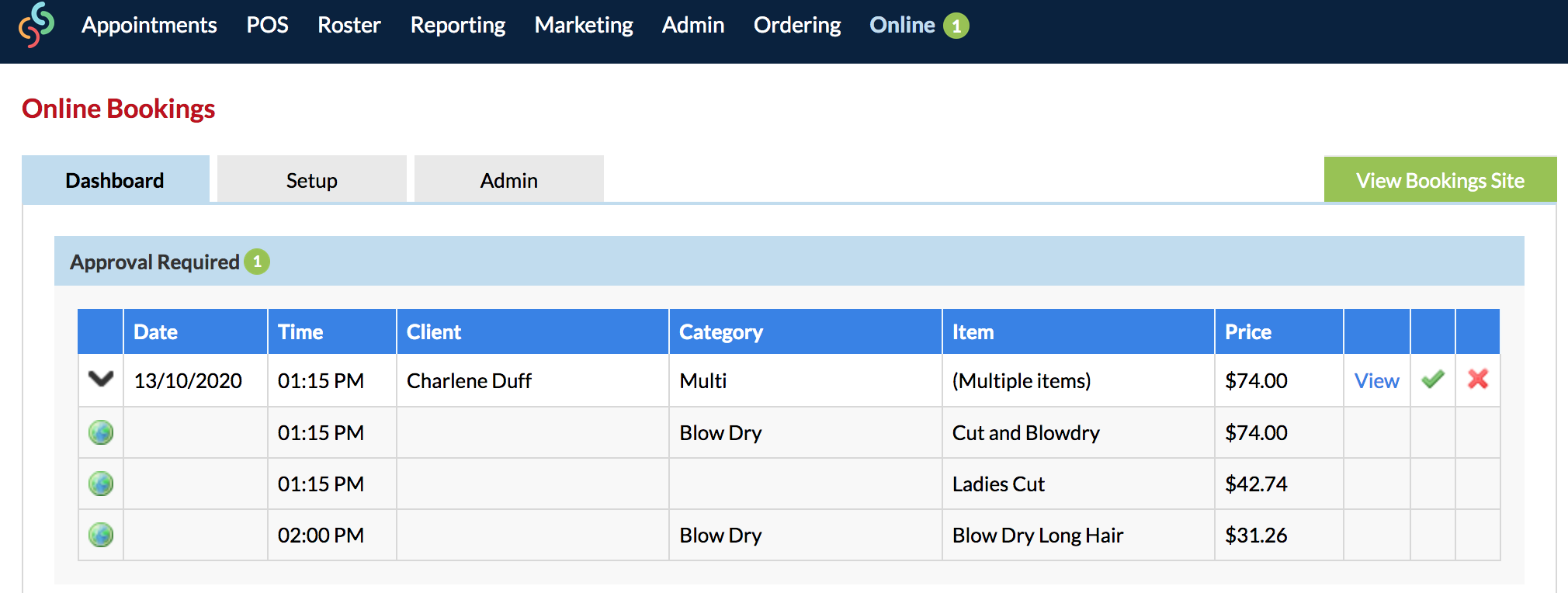Click the Time column header
The width and height of the screenshot is (1568, 593).
click(332, 331)
